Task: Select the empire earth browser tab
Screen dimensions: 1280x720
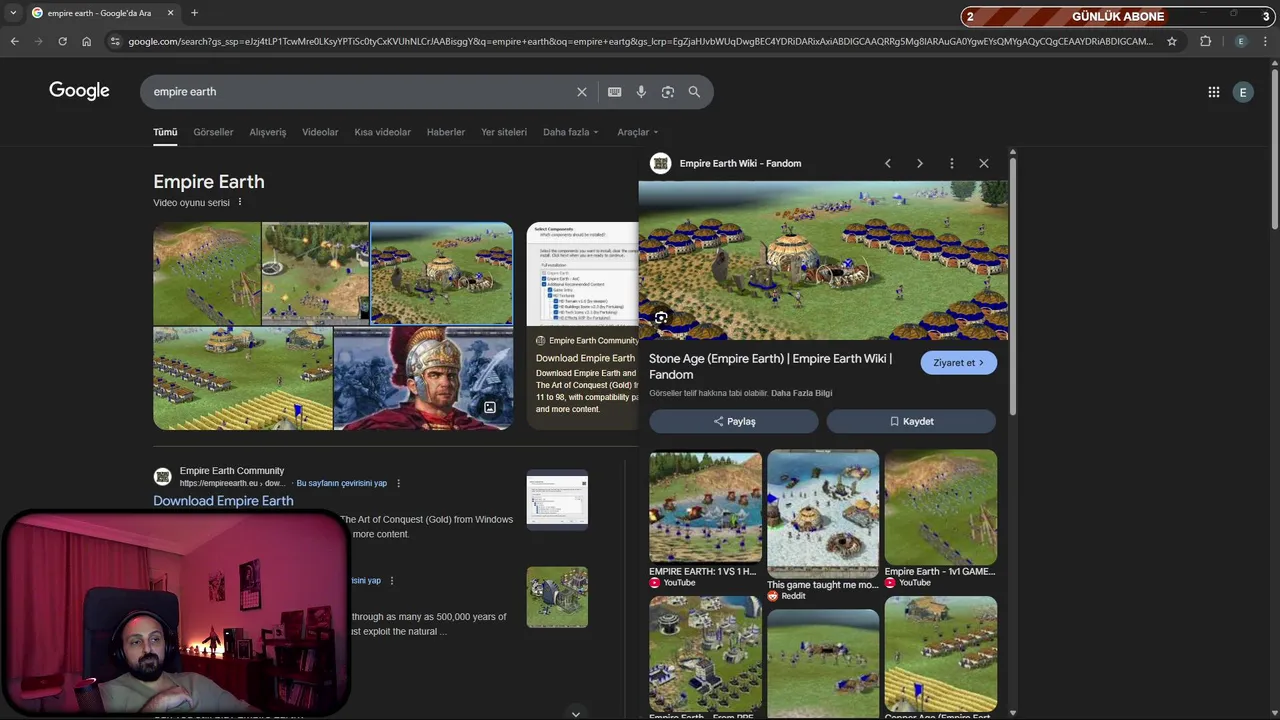Action: 100,13
